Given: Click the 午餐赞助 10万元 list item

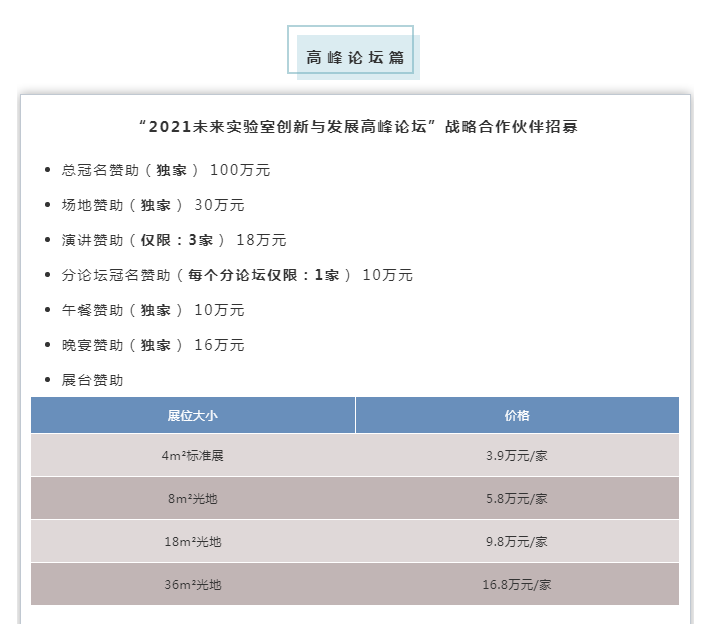Looking at the screenshot, I should pos(153,310).
